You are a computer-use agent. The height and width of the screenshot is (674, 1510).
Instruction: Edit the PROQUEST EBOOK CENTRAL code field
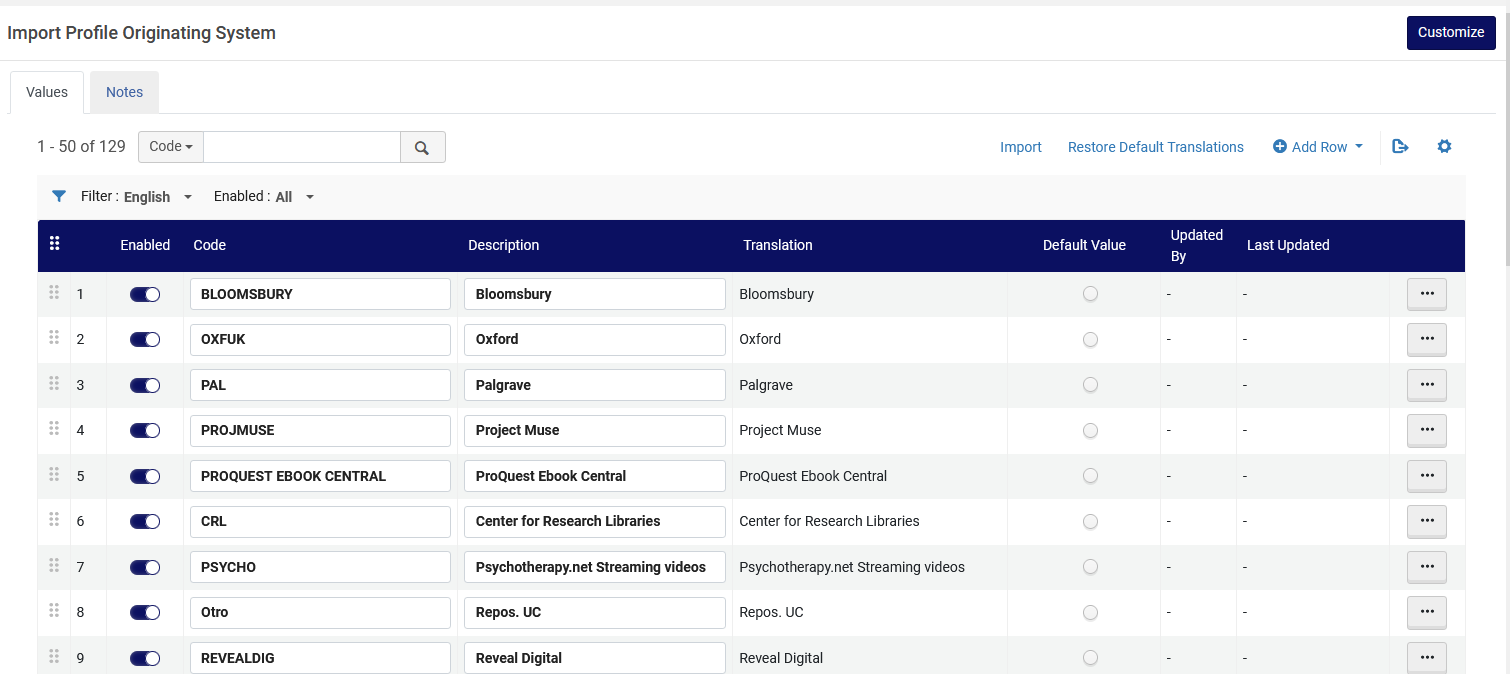320,476
